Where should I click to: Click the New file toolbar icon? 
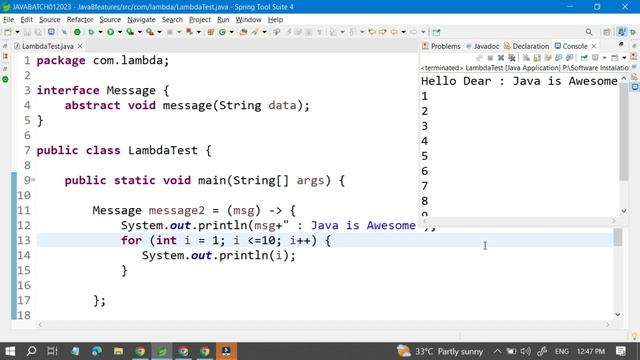[x=8, y=32]
